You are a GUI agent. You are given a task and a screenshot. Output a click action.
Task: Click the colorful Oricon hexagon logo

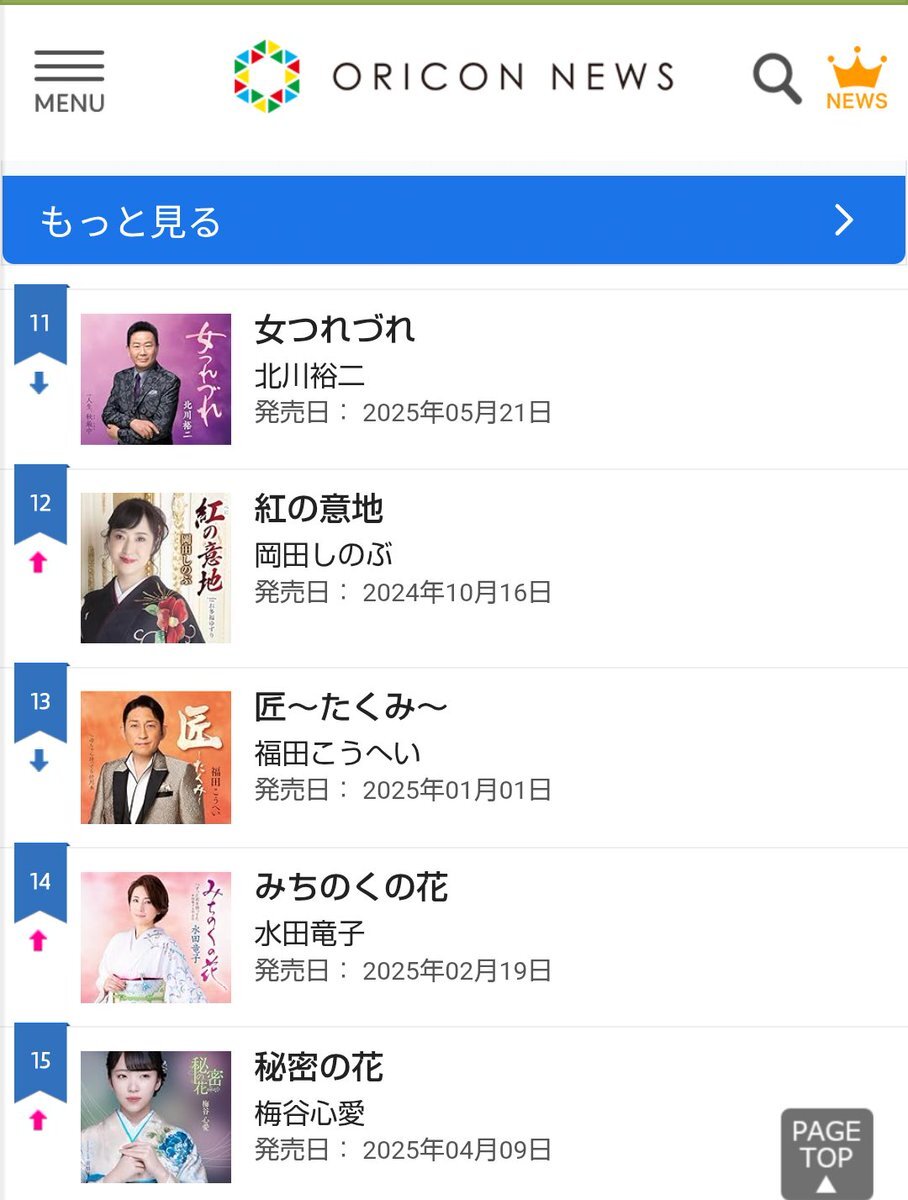point(267,76)
